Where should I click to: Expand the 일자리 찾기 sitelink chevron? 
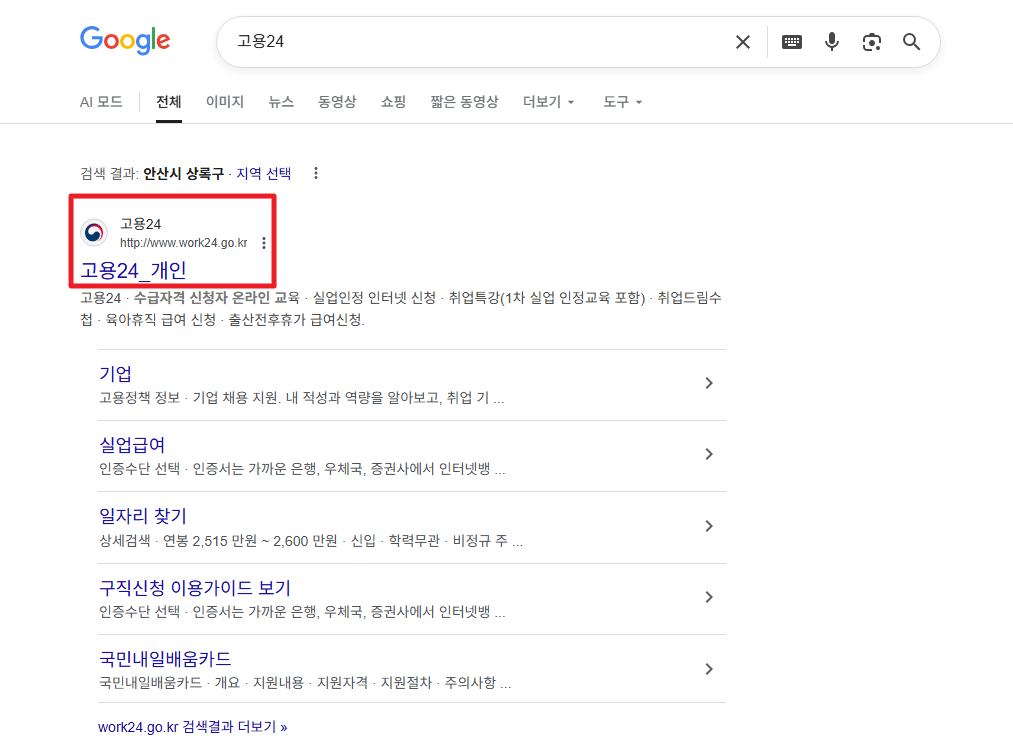709,525
